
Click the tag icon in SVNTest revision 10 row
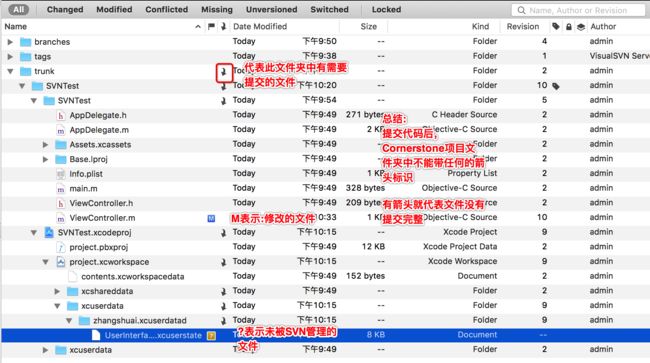pos(556,86)
